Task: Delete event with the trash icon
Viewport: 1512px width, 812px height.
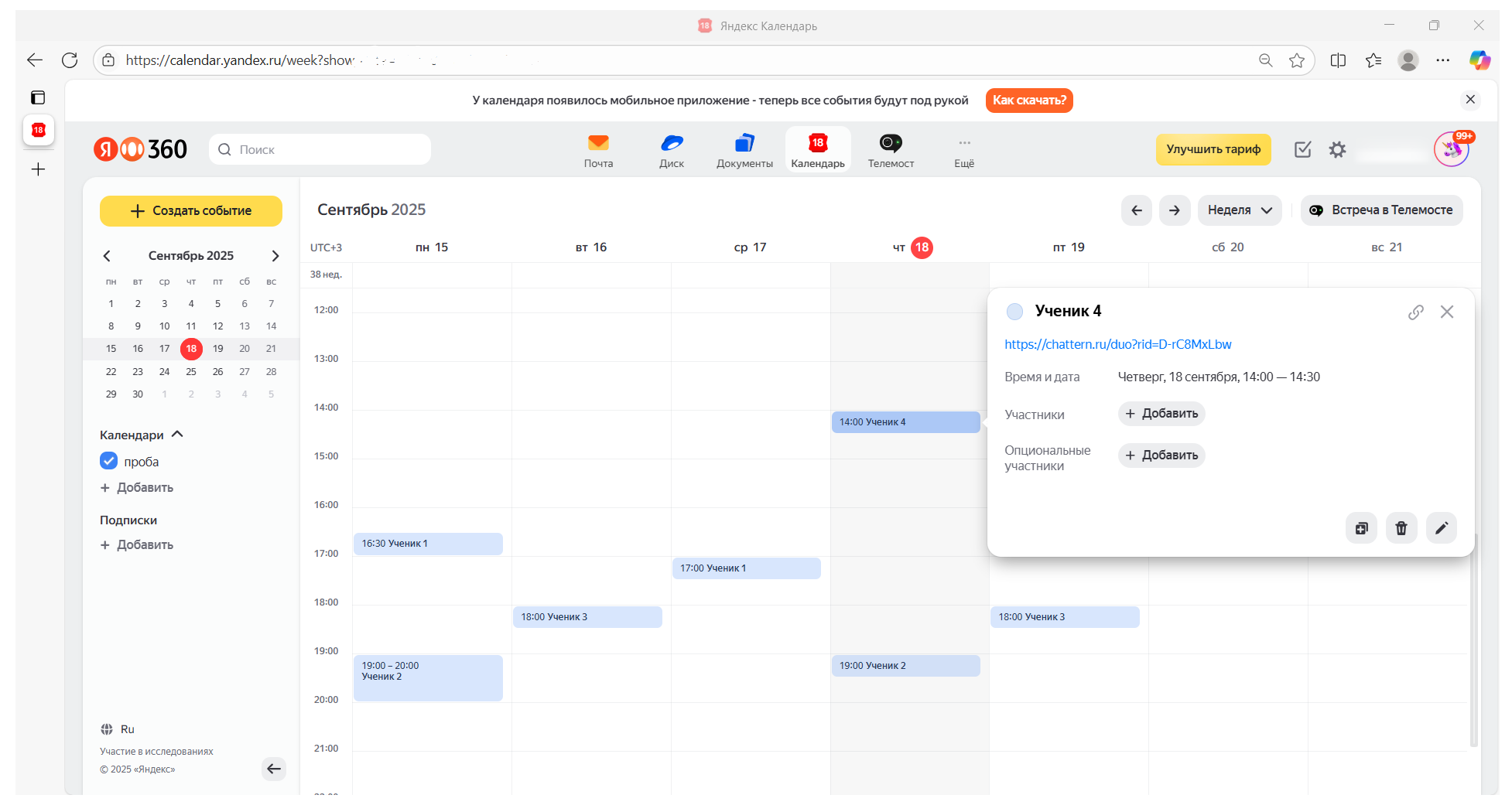Action: pyautogui.click(x=1401, y=528)
